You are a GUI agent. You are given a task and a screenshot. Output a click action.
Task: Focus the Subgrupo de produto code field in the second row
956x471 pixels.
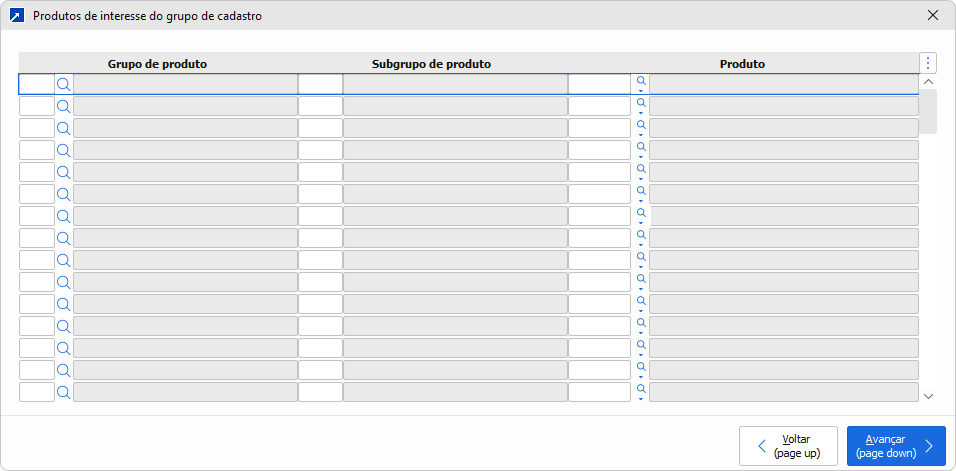320,106
